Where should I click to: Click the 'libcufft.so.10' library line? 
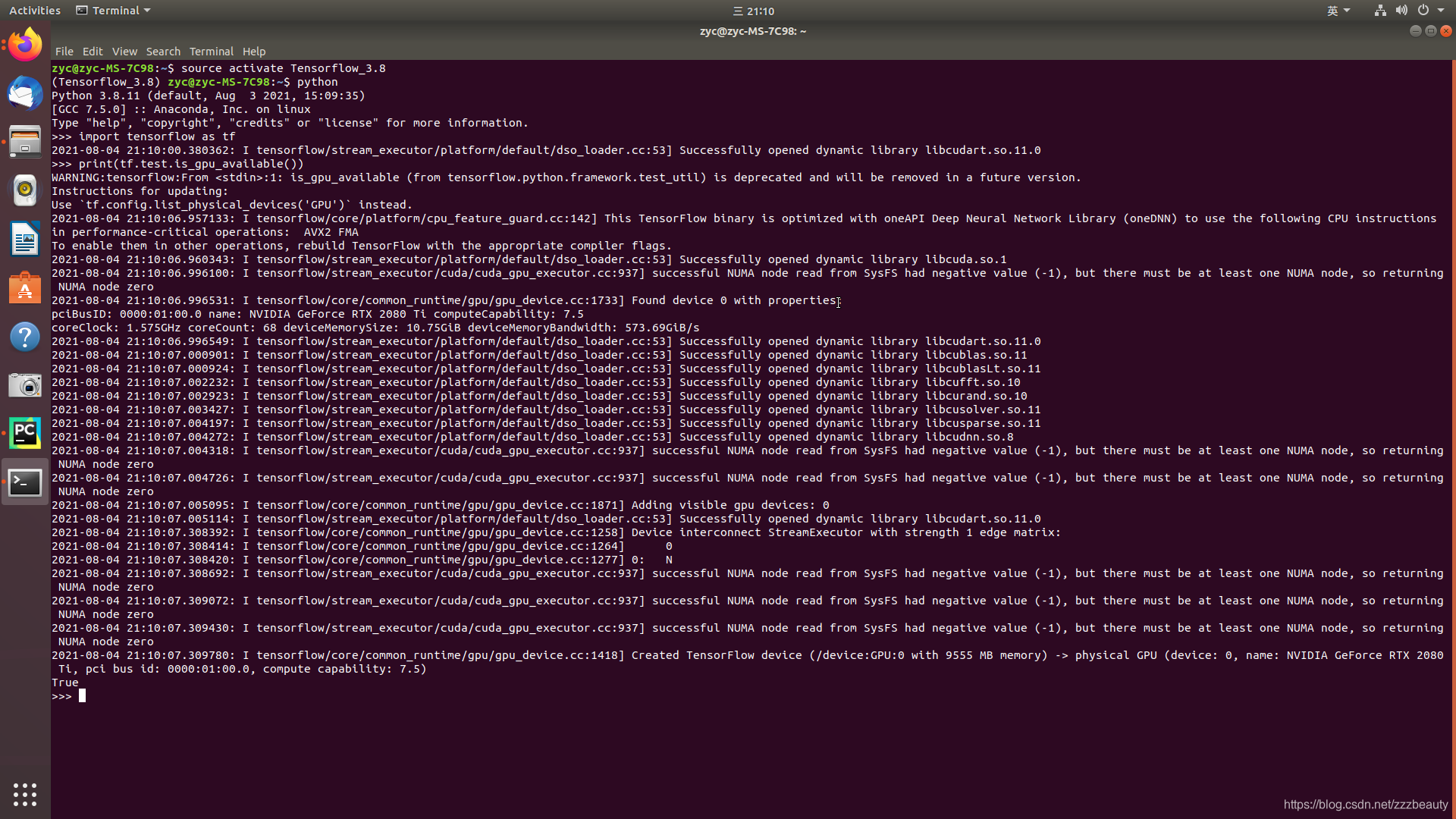tap(536, 382)
